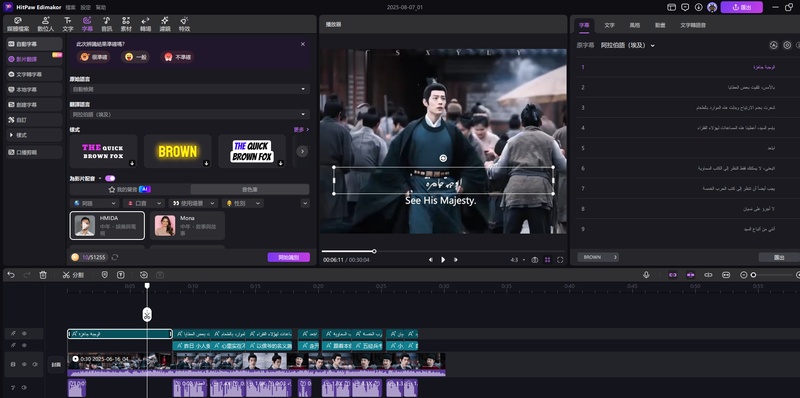Toggle visibility of the Arabic subtitle track
Screen dimensions: 800x398
pos(24,334)
